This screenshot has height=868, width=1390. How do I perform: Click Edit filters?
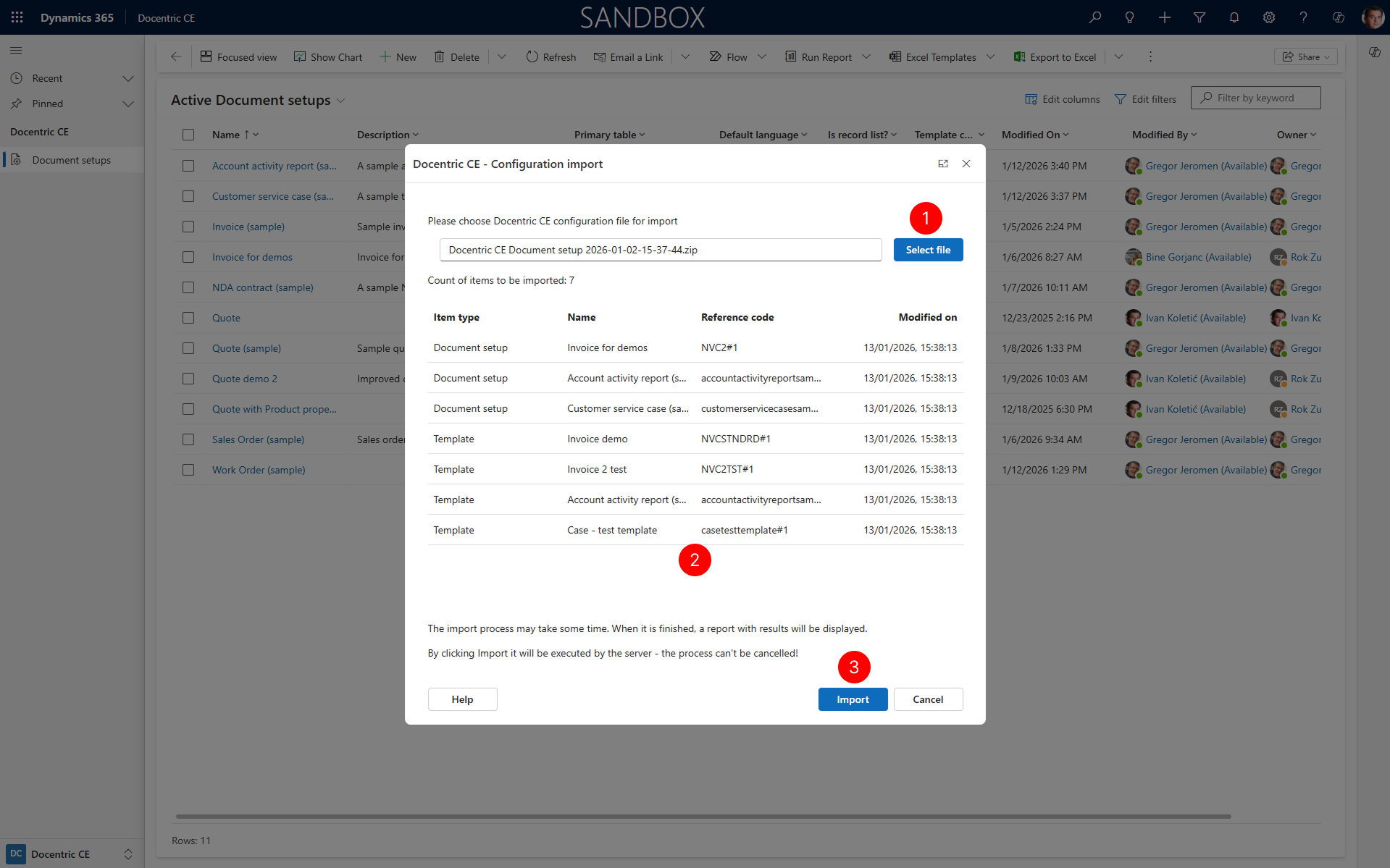click(1145, 99)
